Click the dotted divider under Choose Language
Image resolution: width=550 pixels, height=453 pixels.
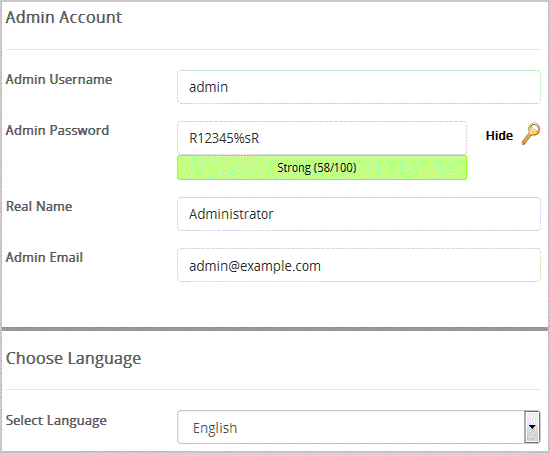point(273,389)
